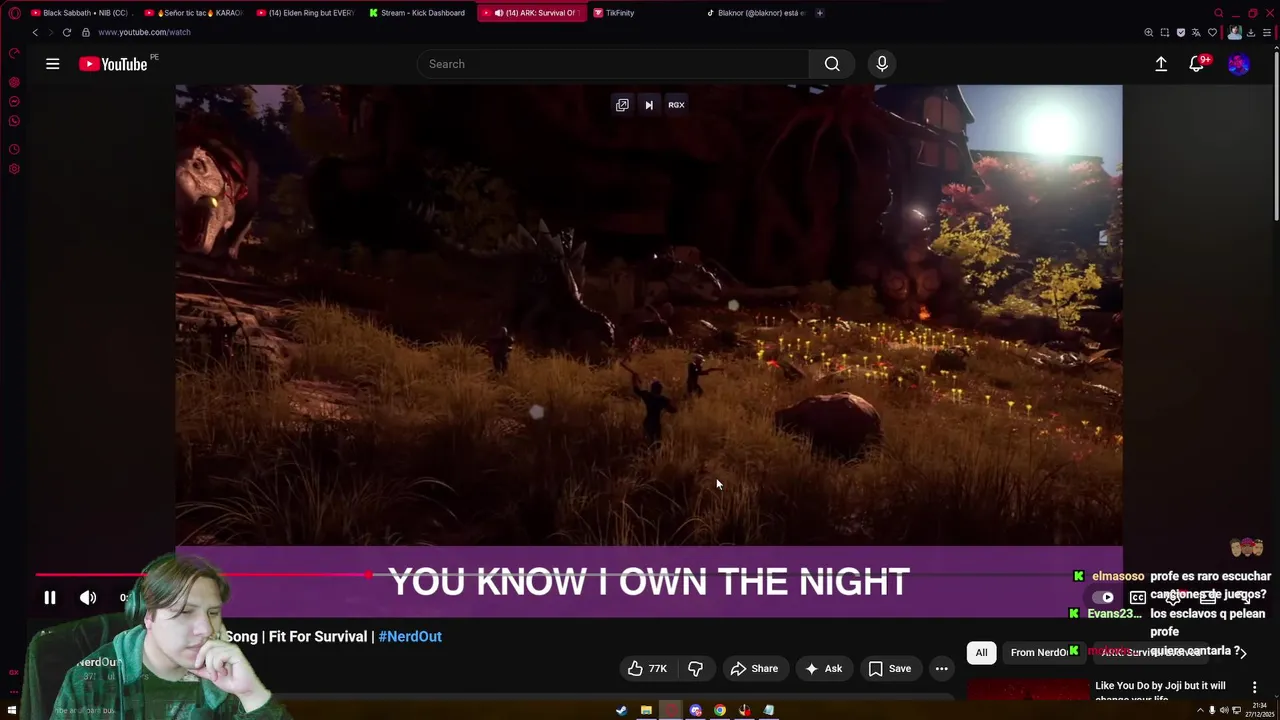Switch to Señor tic tac KARAOKE tab
This screenshot has width=1280, height=720.
(x=194, y=13)
